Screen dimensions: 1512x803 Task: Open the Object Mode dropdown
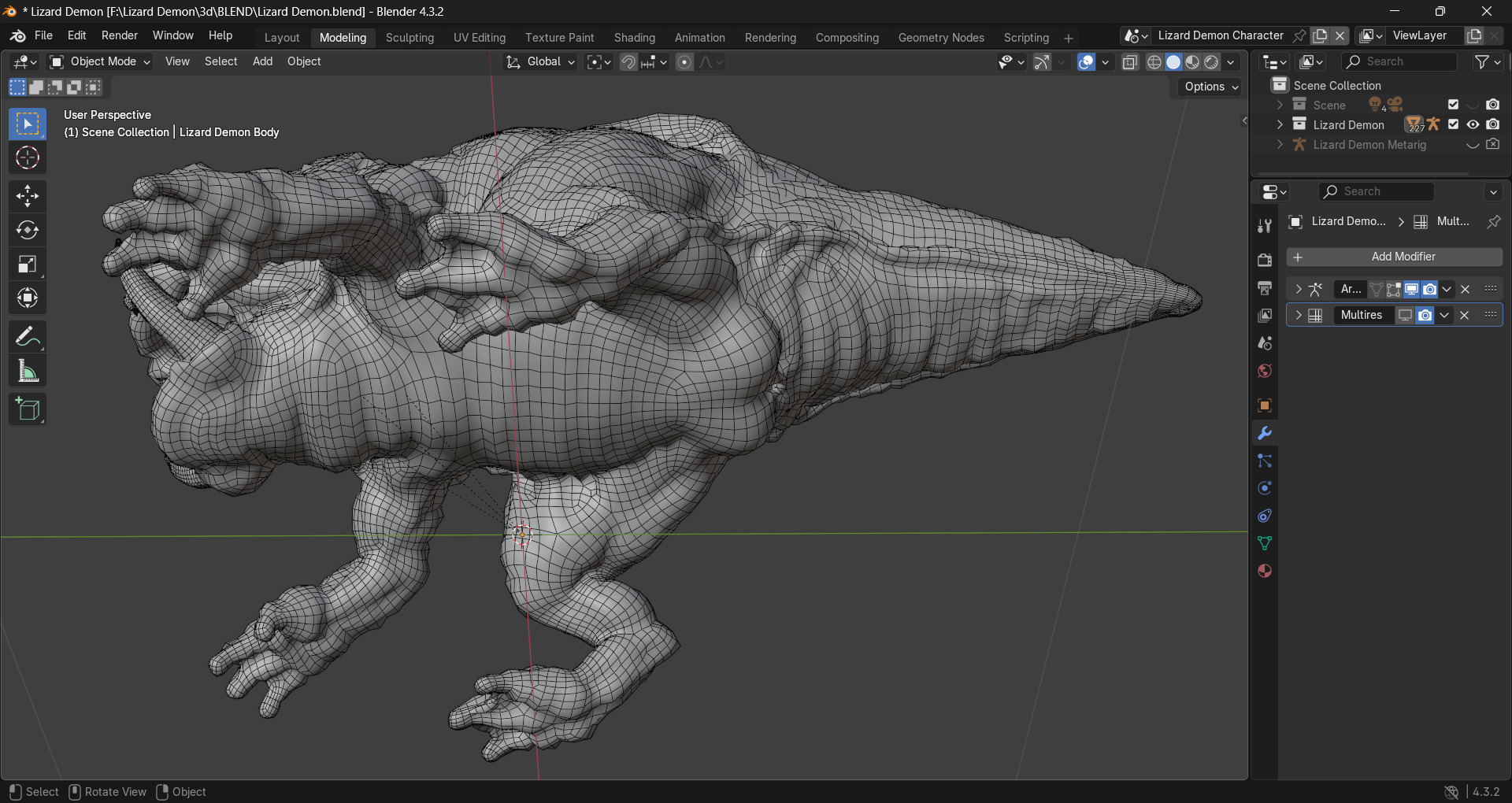click(100, 61)
